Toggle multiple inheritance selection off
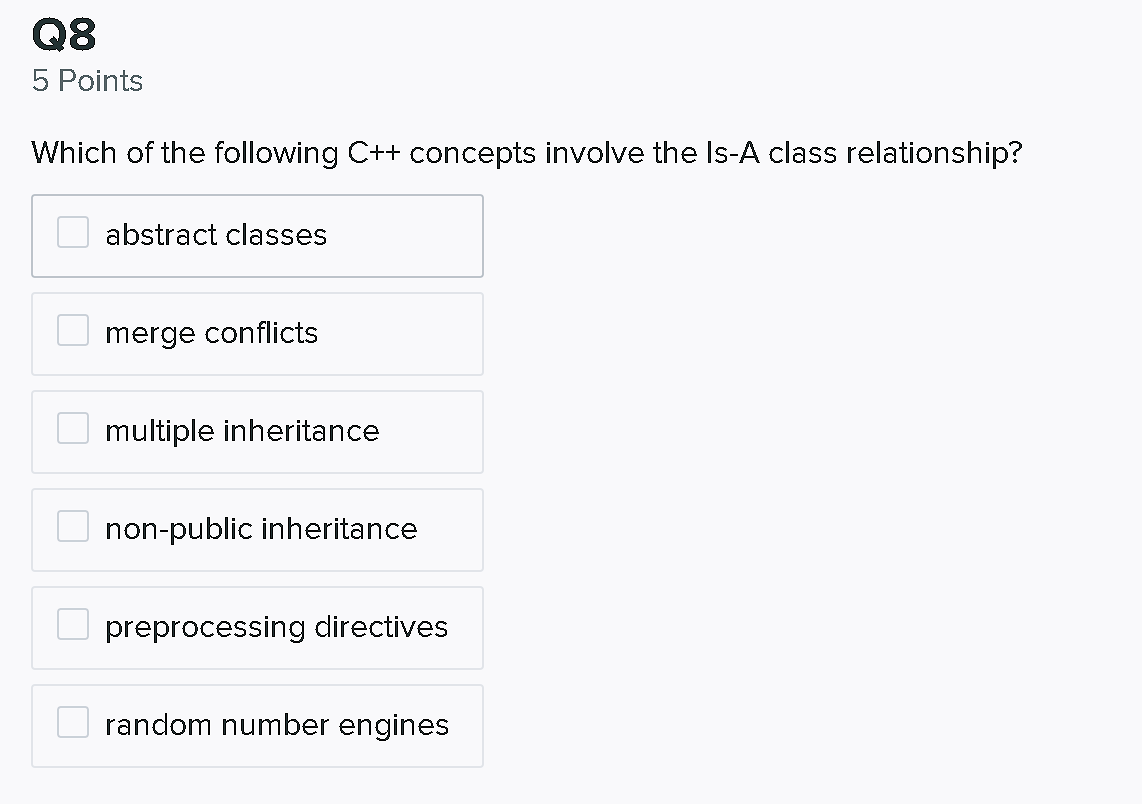The width and height of the screenshot is (1142, 804). (x=72, y=427)
